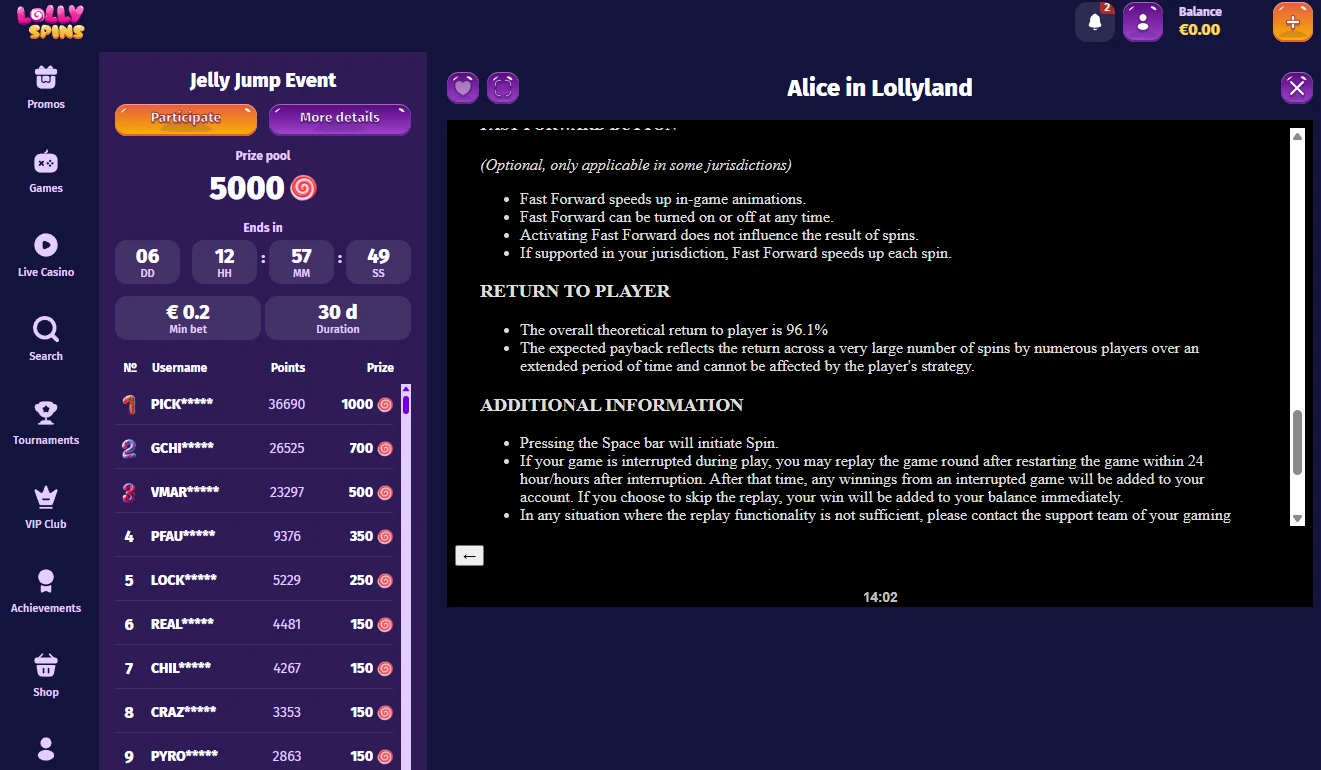Open VIP Club crown icon
The image size is (1321, 770).
pyautogui.click(x=46, y=496)
